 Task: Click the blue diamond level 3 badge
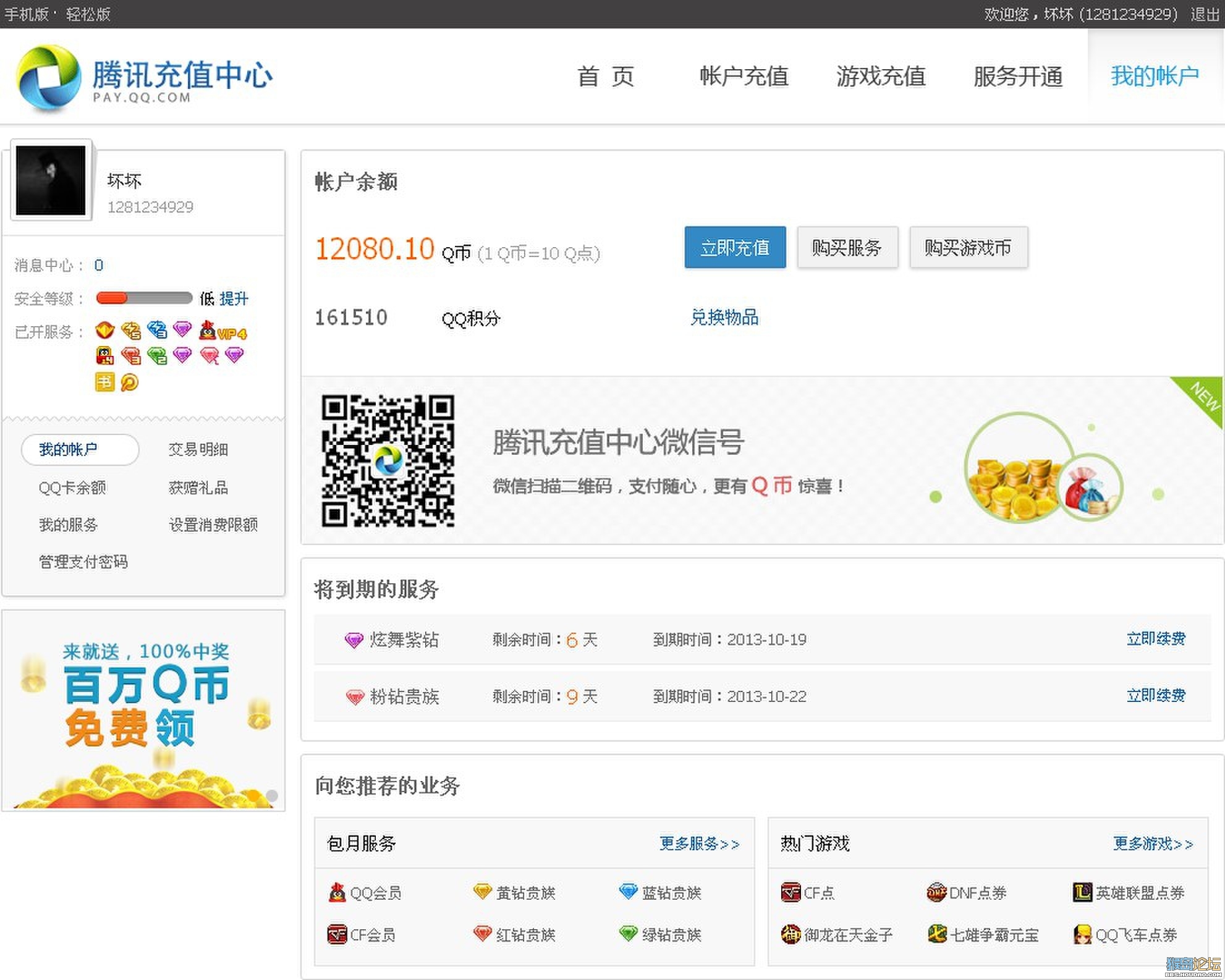coord(157,330)
